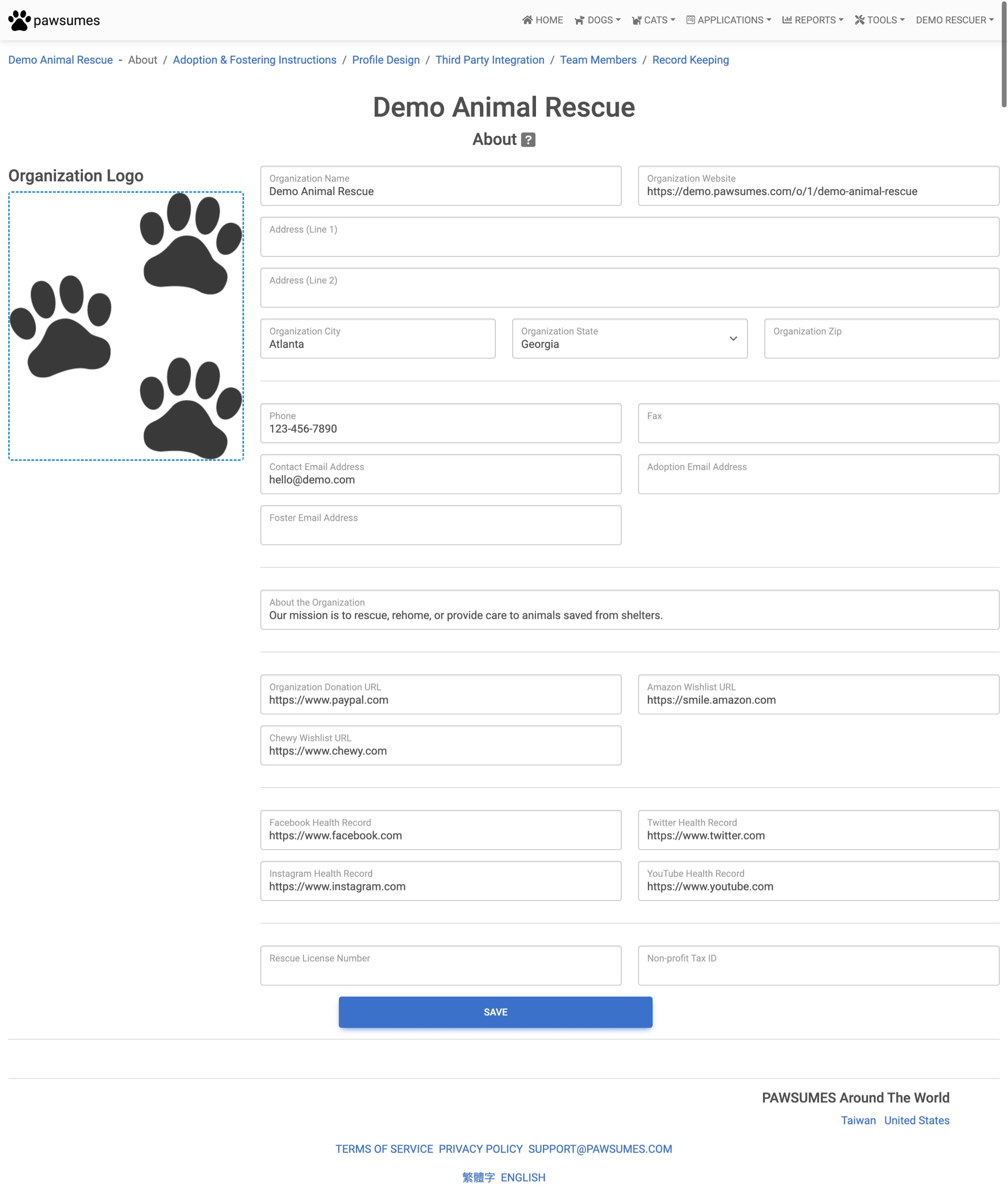
Task: Click the Third Party Integration link
Action: [489, 60]
